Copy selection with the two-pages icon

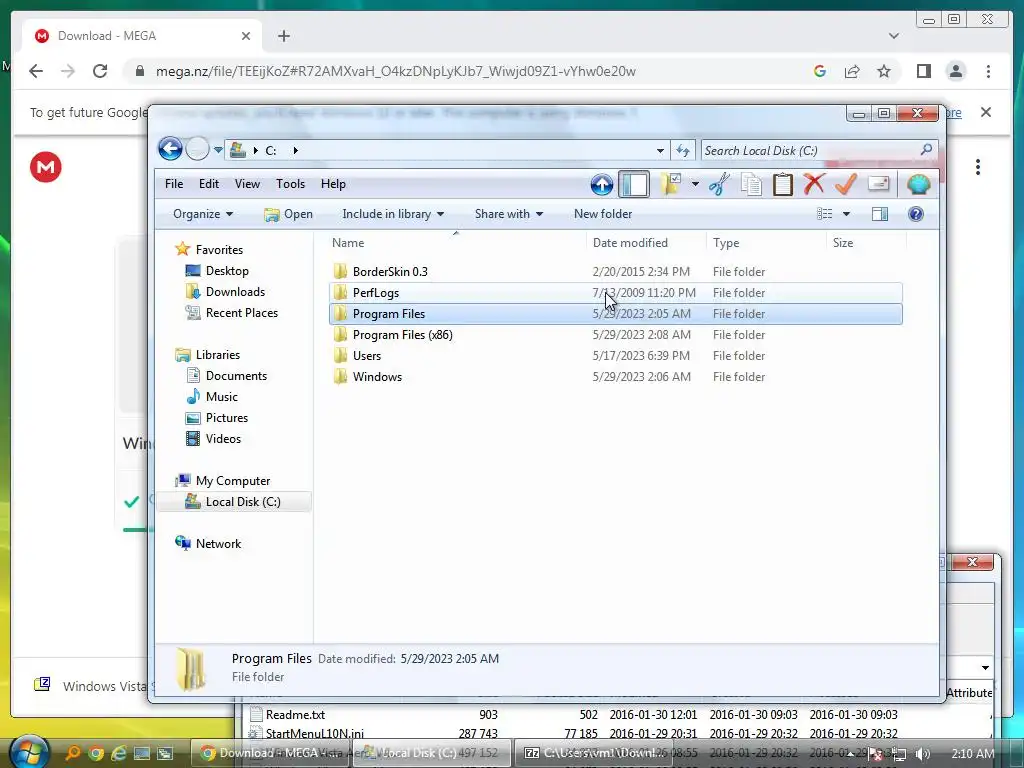point(751,184)
